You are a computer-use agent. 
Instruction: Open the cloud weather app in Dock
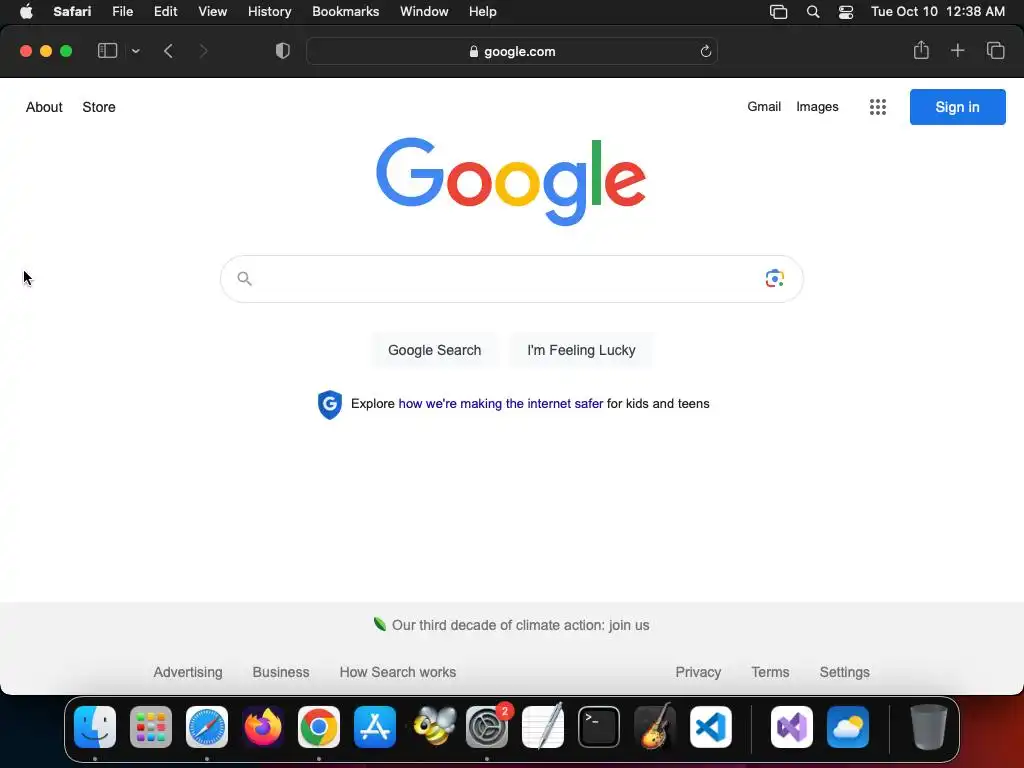[848, 727]
